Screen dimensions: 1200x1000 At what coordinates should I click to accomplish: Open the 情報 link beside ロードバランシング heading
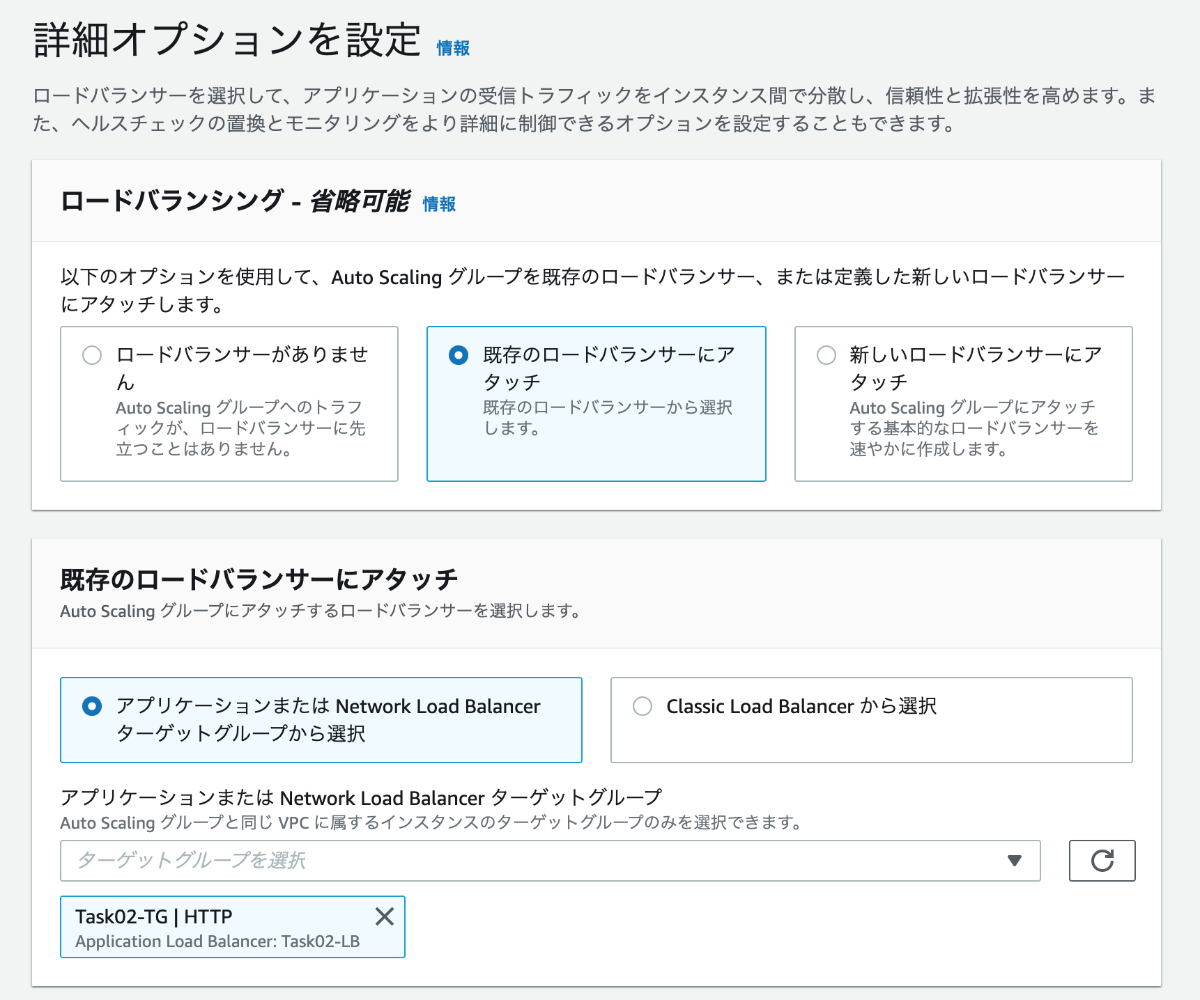(439, 204)
